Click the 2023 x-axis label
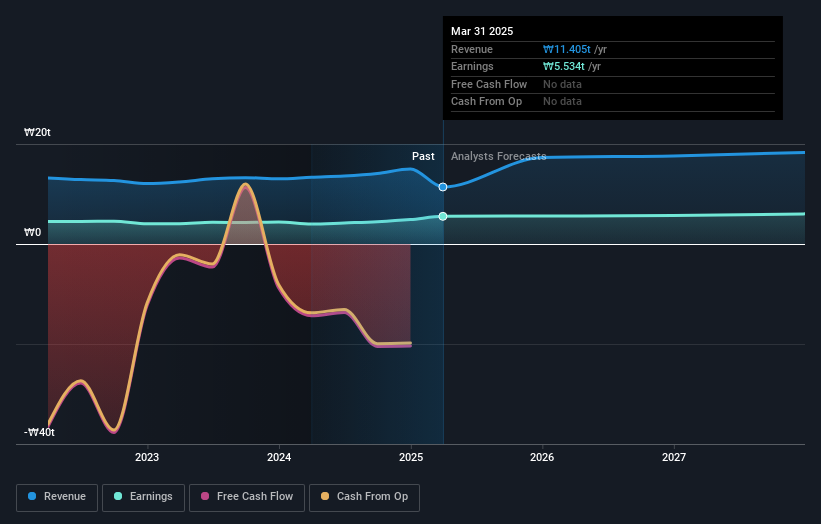This screenshot has height=524, width=821. [147, 458]
